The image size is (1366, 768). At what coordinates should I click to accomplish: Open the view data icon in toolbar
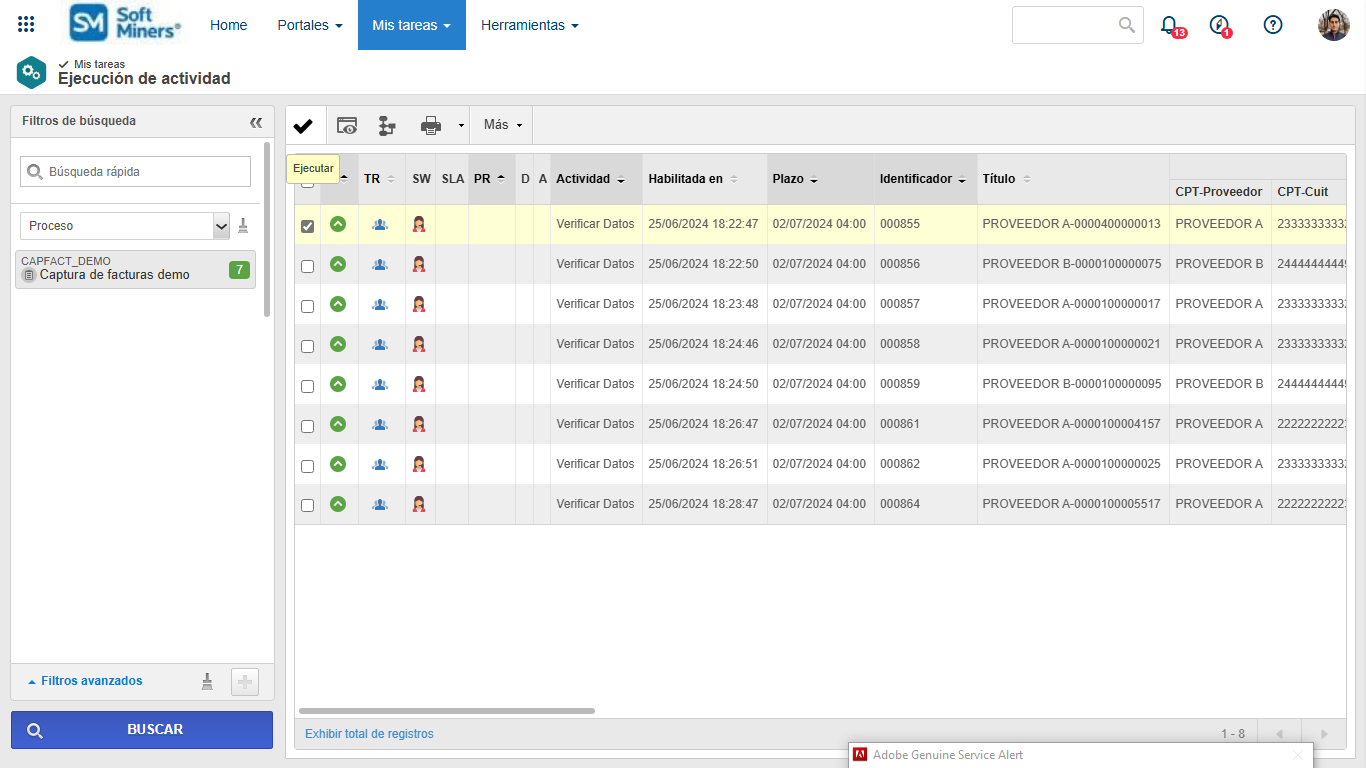coord(347,126)
